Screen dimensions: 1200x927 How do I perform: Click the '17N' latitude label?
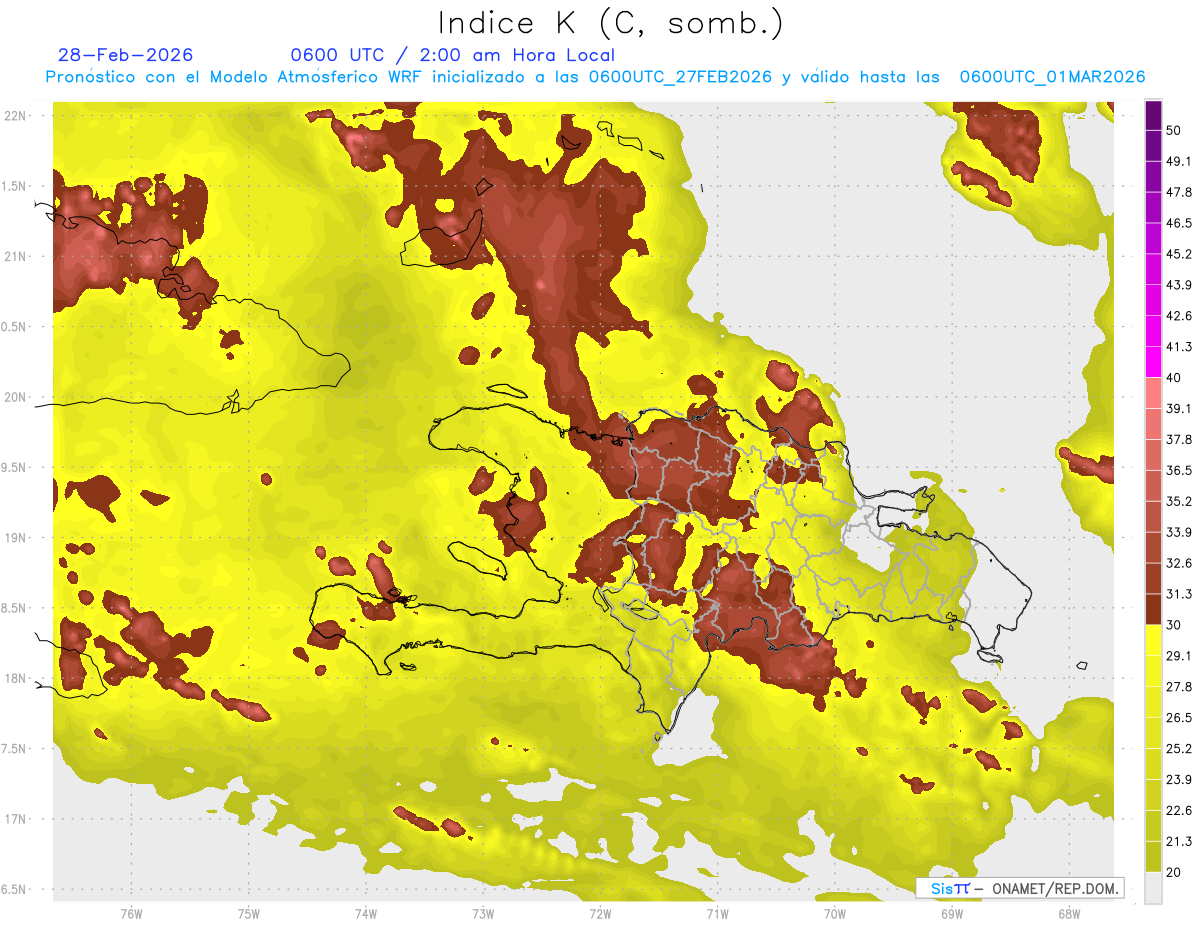tap(15, 819)
